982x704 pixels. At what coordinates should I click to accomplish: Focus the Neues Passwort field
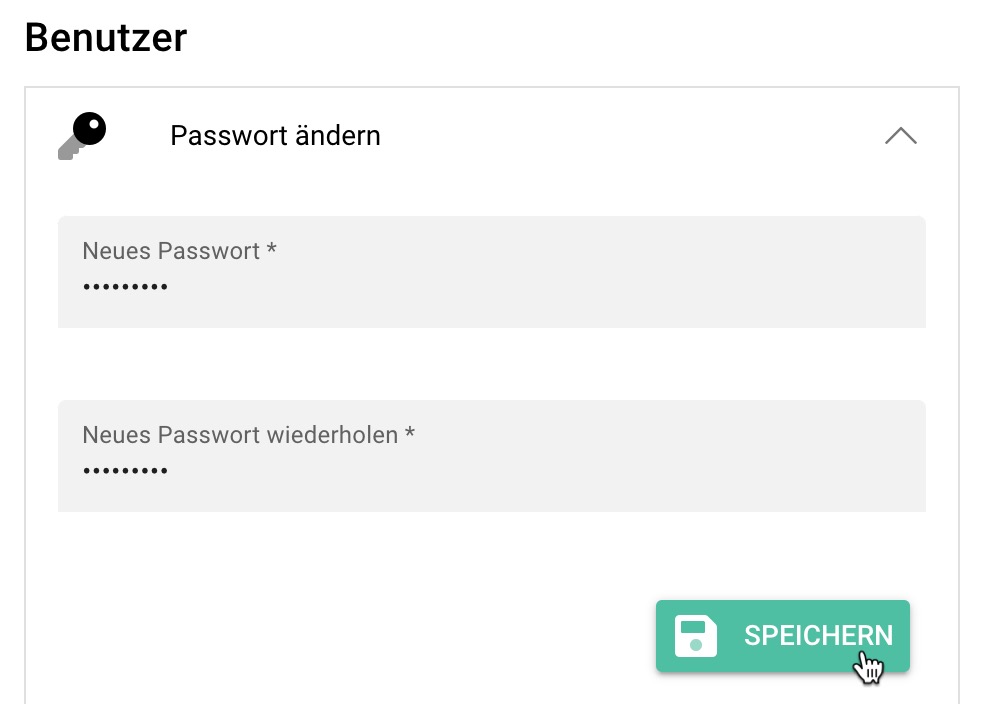(x=400, y=272)
